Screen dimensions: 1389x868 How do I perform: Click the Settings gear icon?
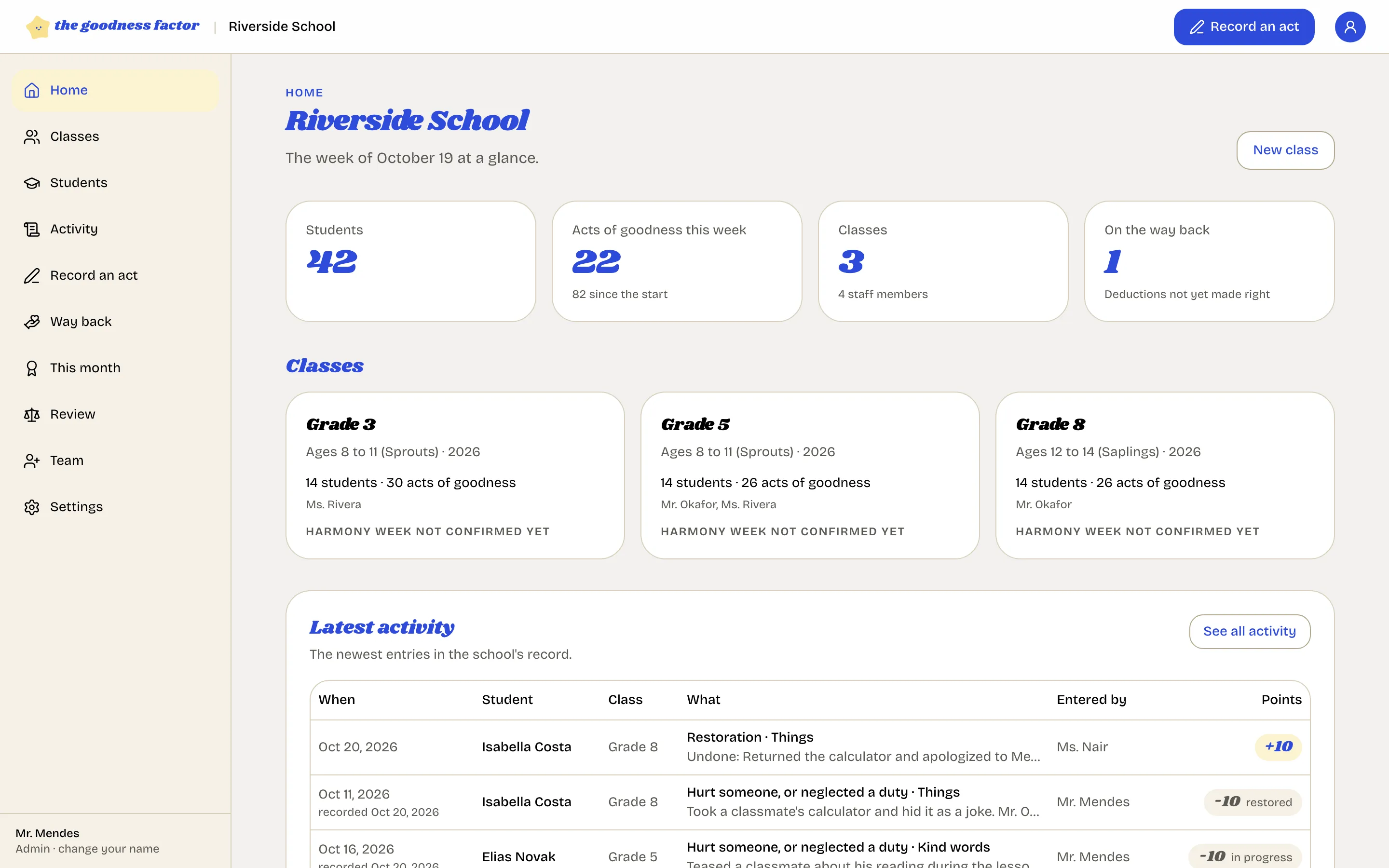tap(31, 507)
